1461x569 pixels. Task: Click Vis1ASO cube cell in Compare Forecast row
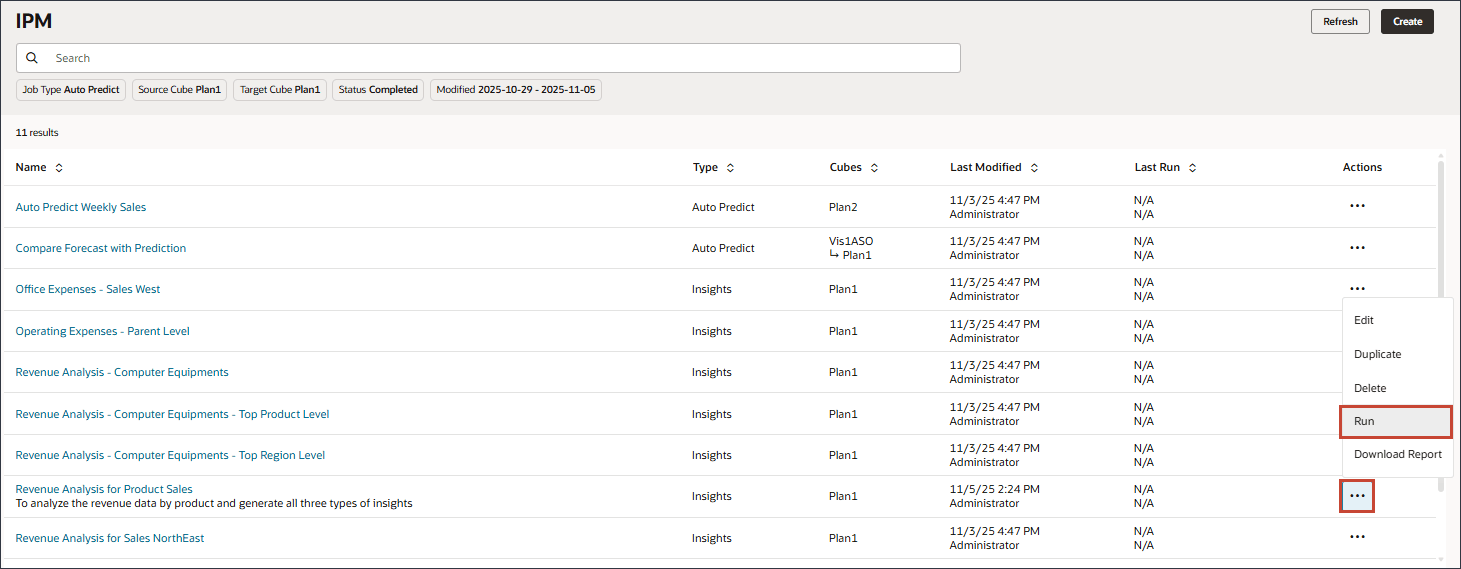[x=851, y=241]
